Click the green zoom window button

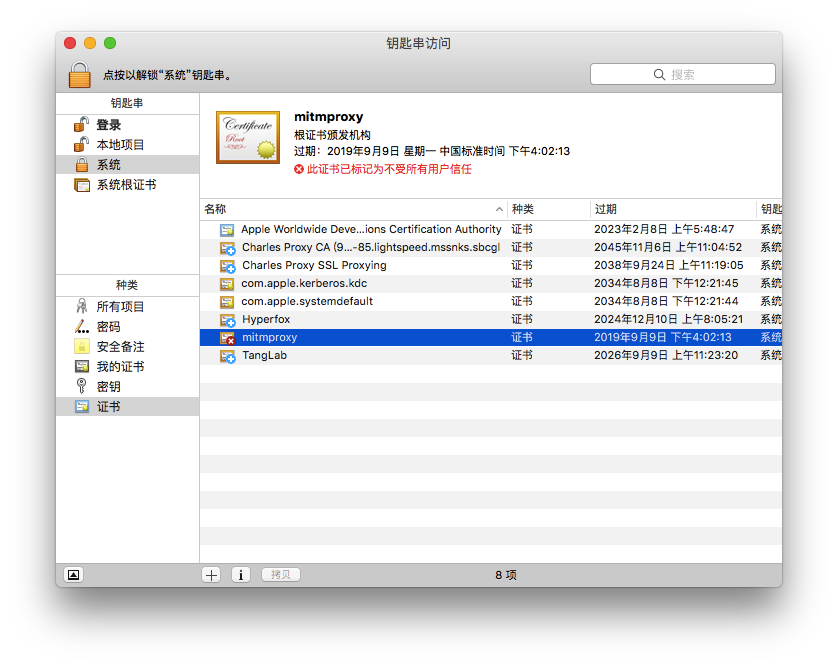click(x=110, y=43)
